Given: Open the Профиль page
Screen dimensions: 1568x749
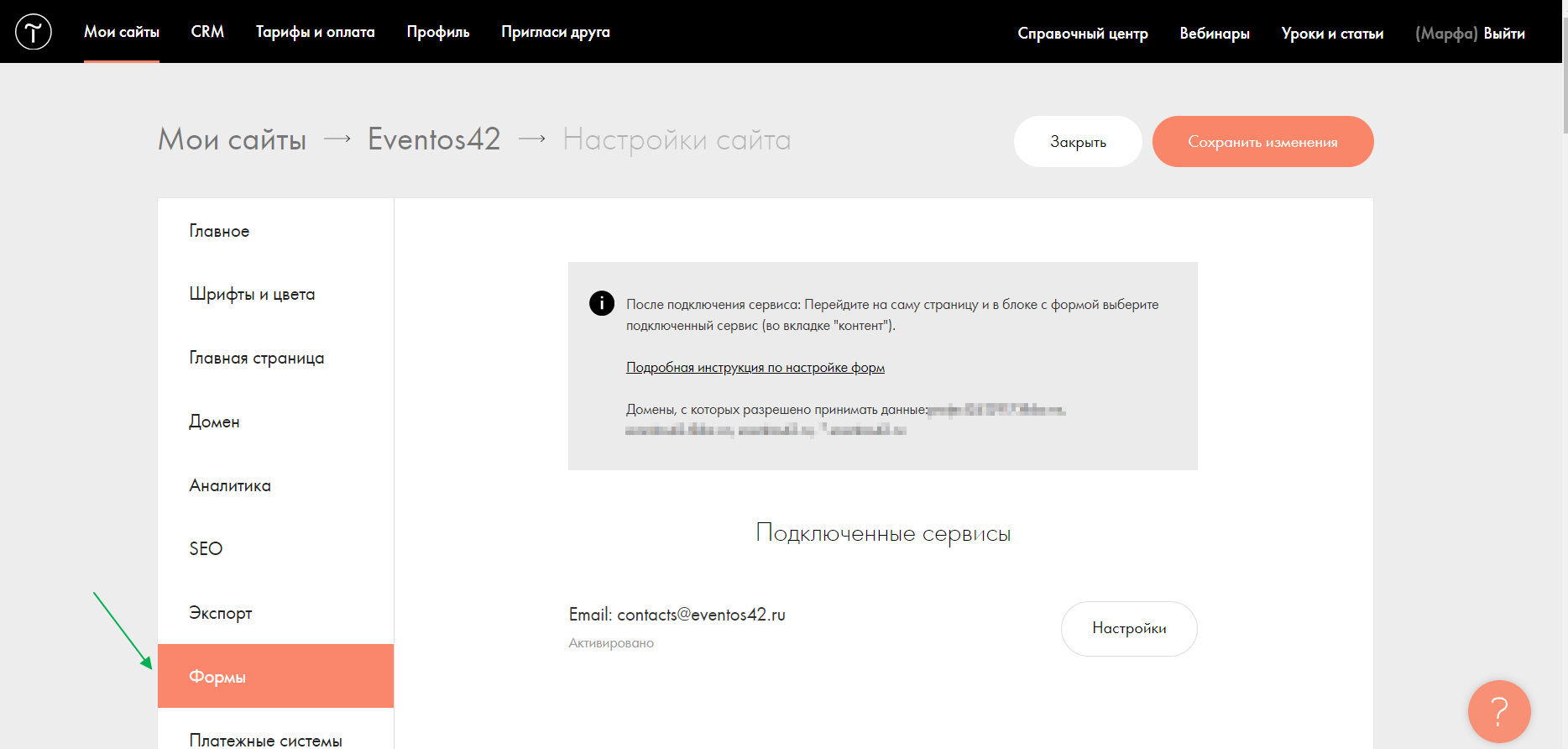Looking at the screenshot, I should click(438, 32).
